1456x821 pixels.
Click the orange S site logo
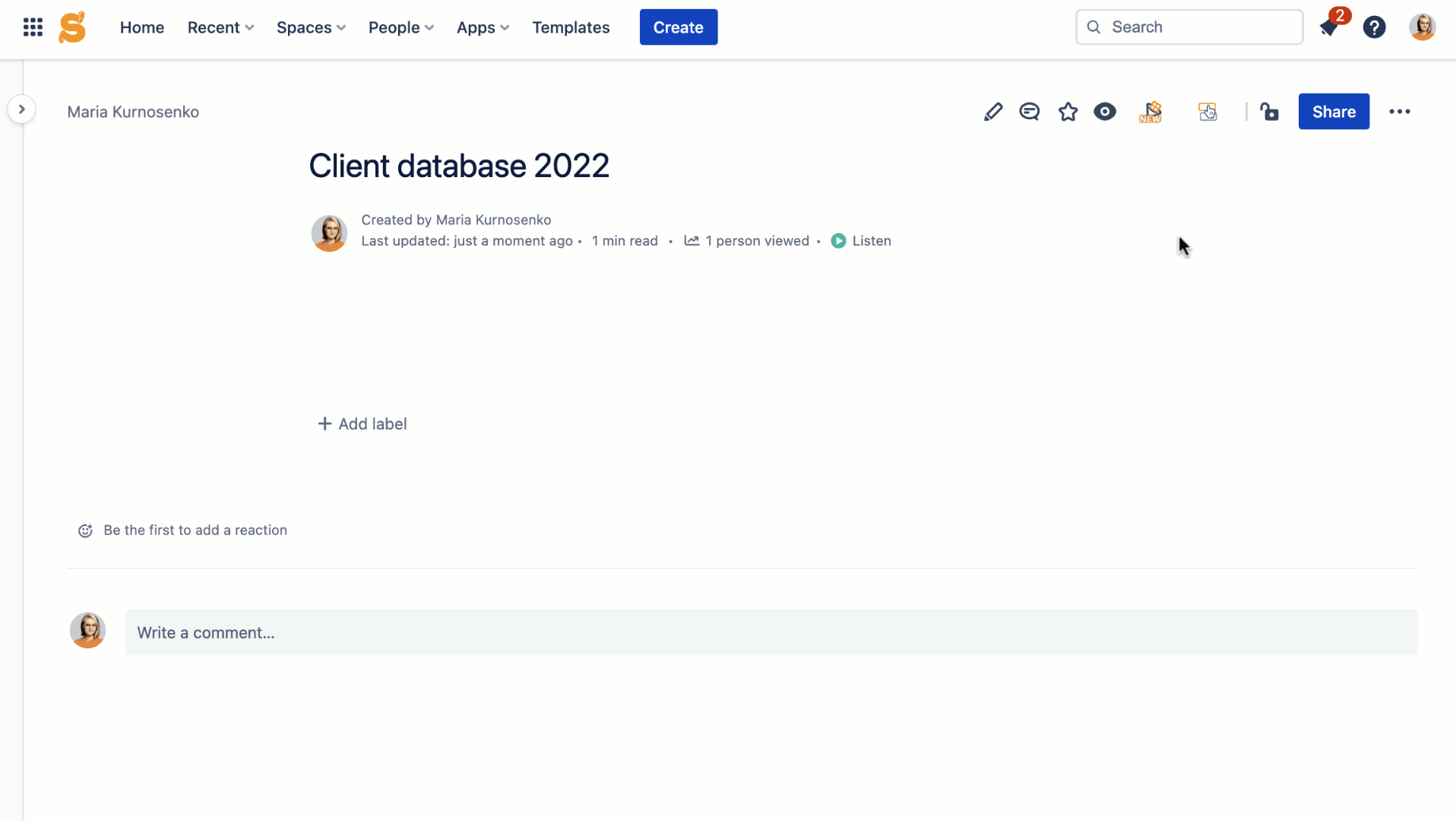[x=72, y=27]
